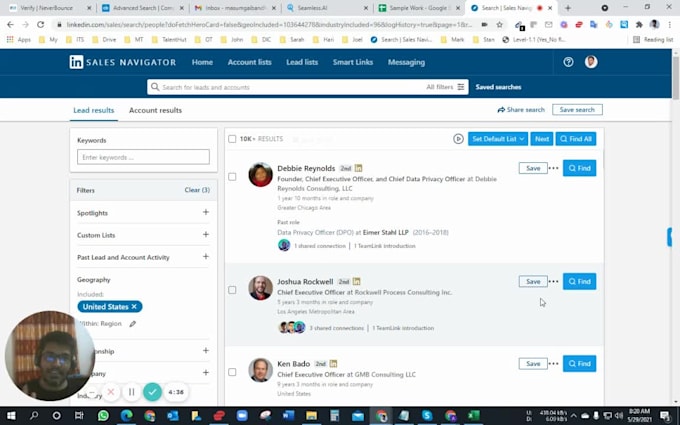
Task: Click the Save search button
Action: pos(577,110)
